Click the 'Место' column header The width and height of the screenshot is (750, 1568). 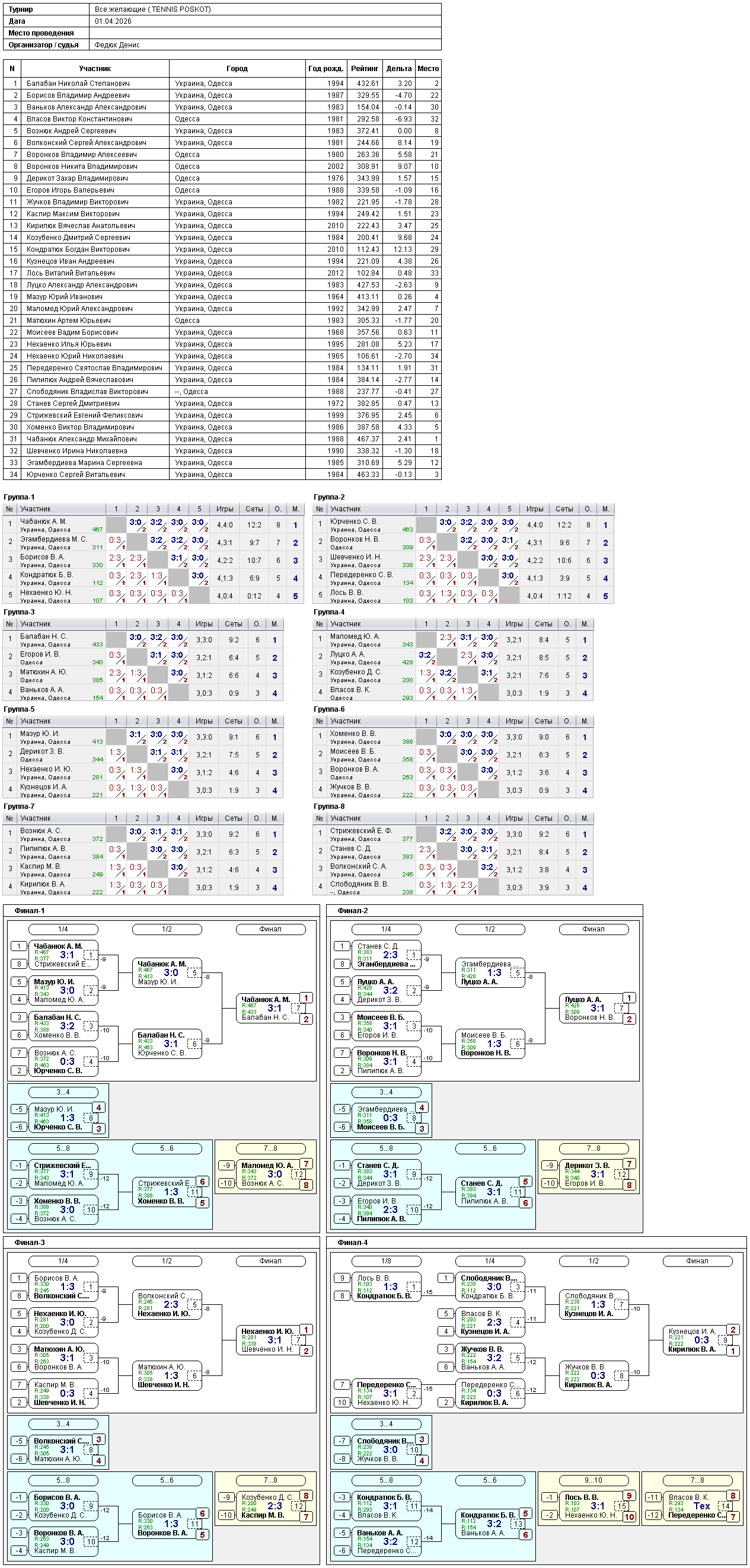pyautogui.click(x=428, y=69)
